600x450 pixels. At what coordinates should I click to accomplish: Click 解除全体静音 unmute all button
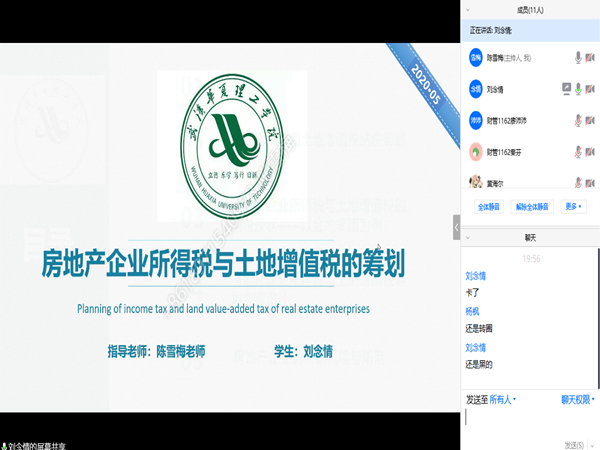[x=532, y=207]
